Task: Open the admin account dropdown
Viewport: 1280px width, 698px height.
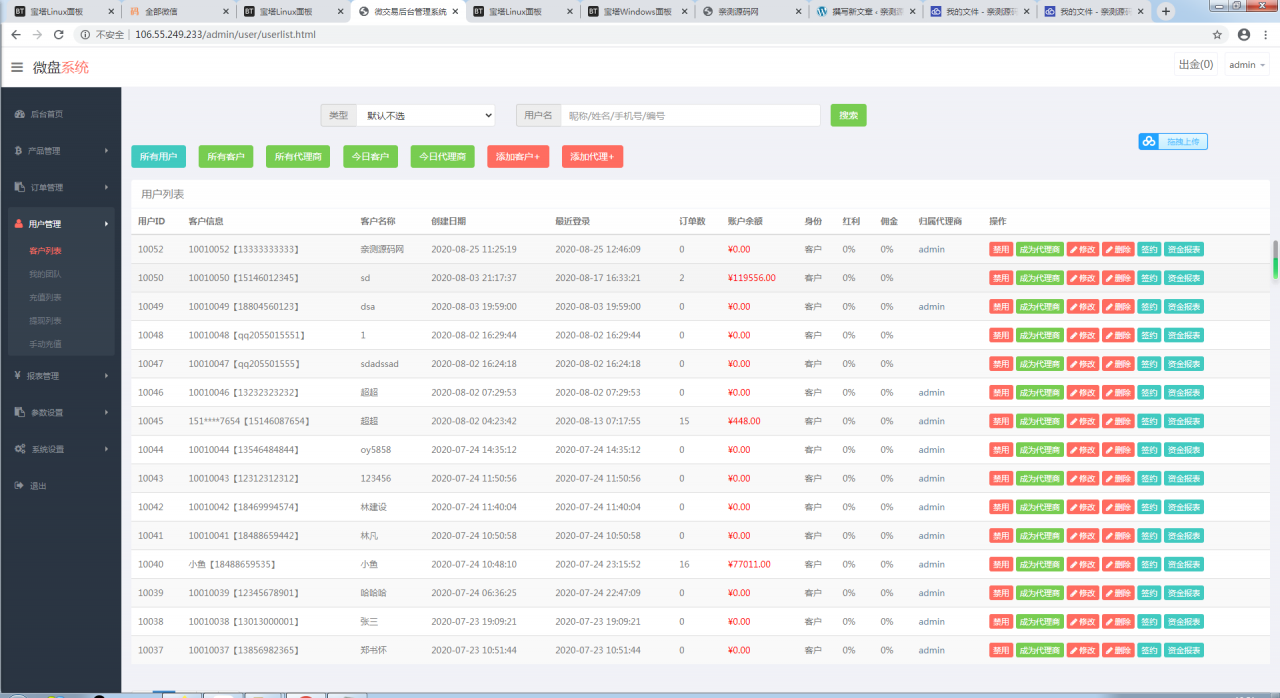Action: pyautogui.click(x=1248, y=65)
